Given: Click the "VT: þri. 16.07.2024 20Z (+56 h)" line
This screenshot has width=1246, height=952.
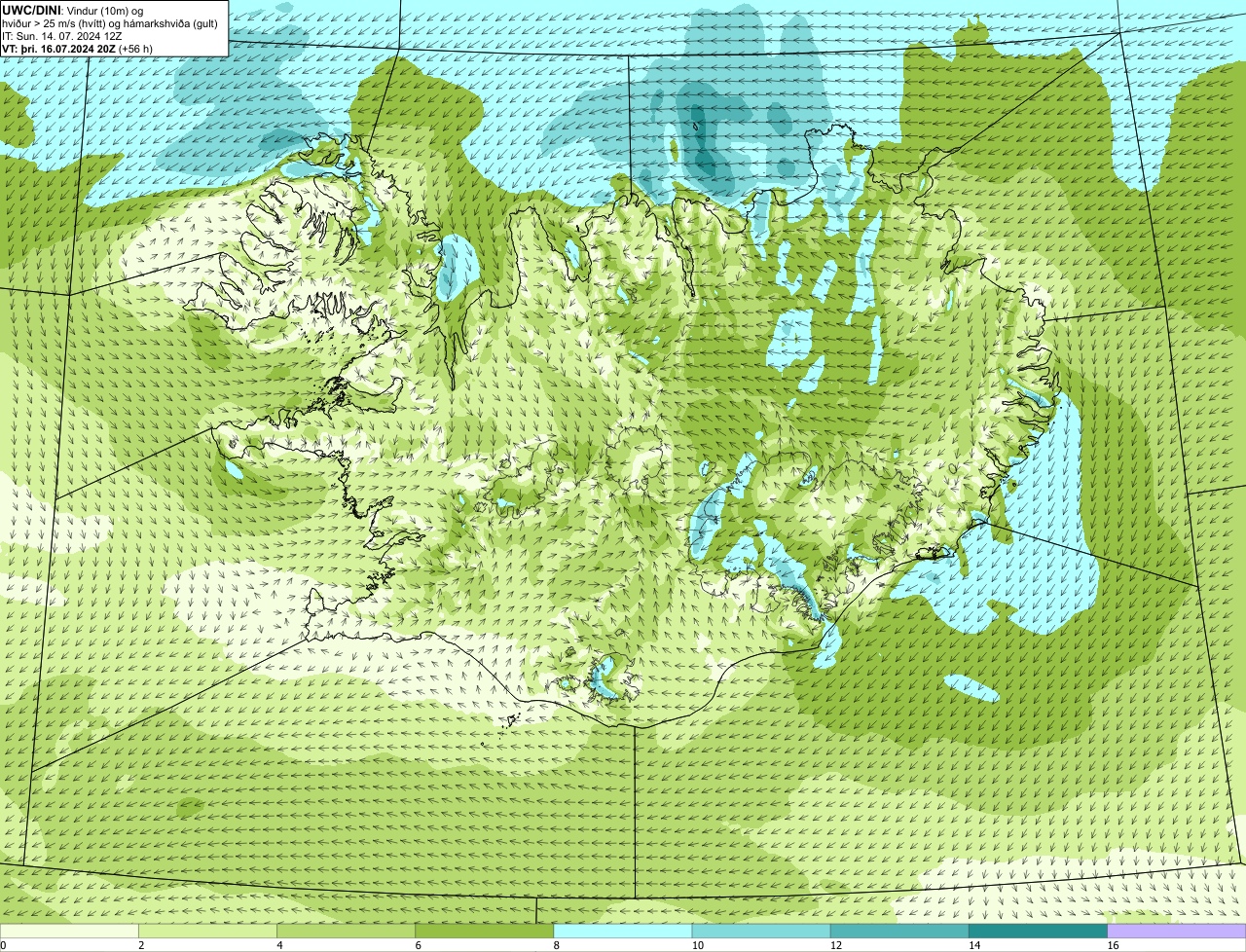Looking at the screenshot, I should pyautogui.click(x=78, y=48).
